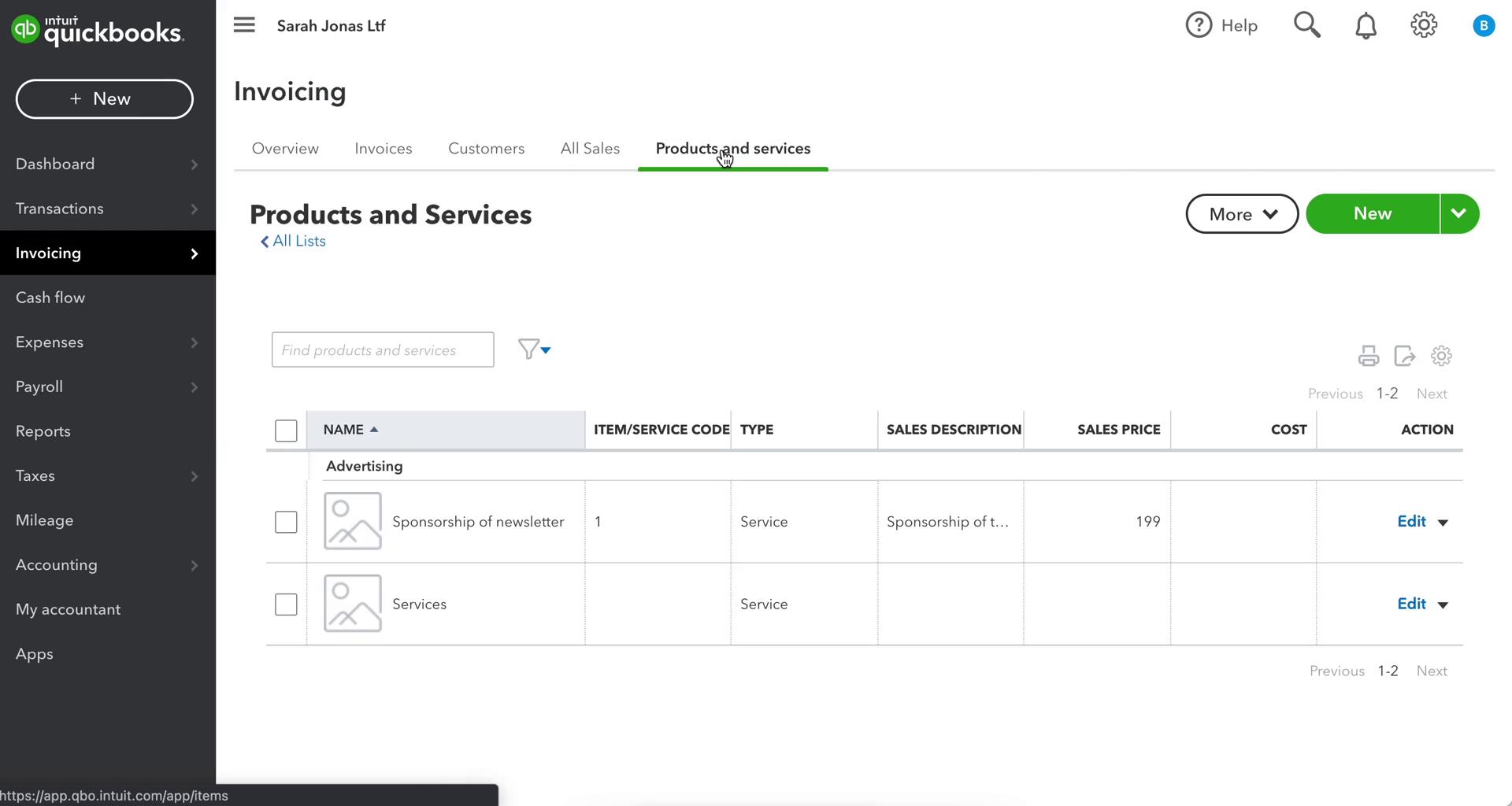This screenshot has height=806, width=1512.
Task: Click Previous below the table
Action: [1337, 671]
